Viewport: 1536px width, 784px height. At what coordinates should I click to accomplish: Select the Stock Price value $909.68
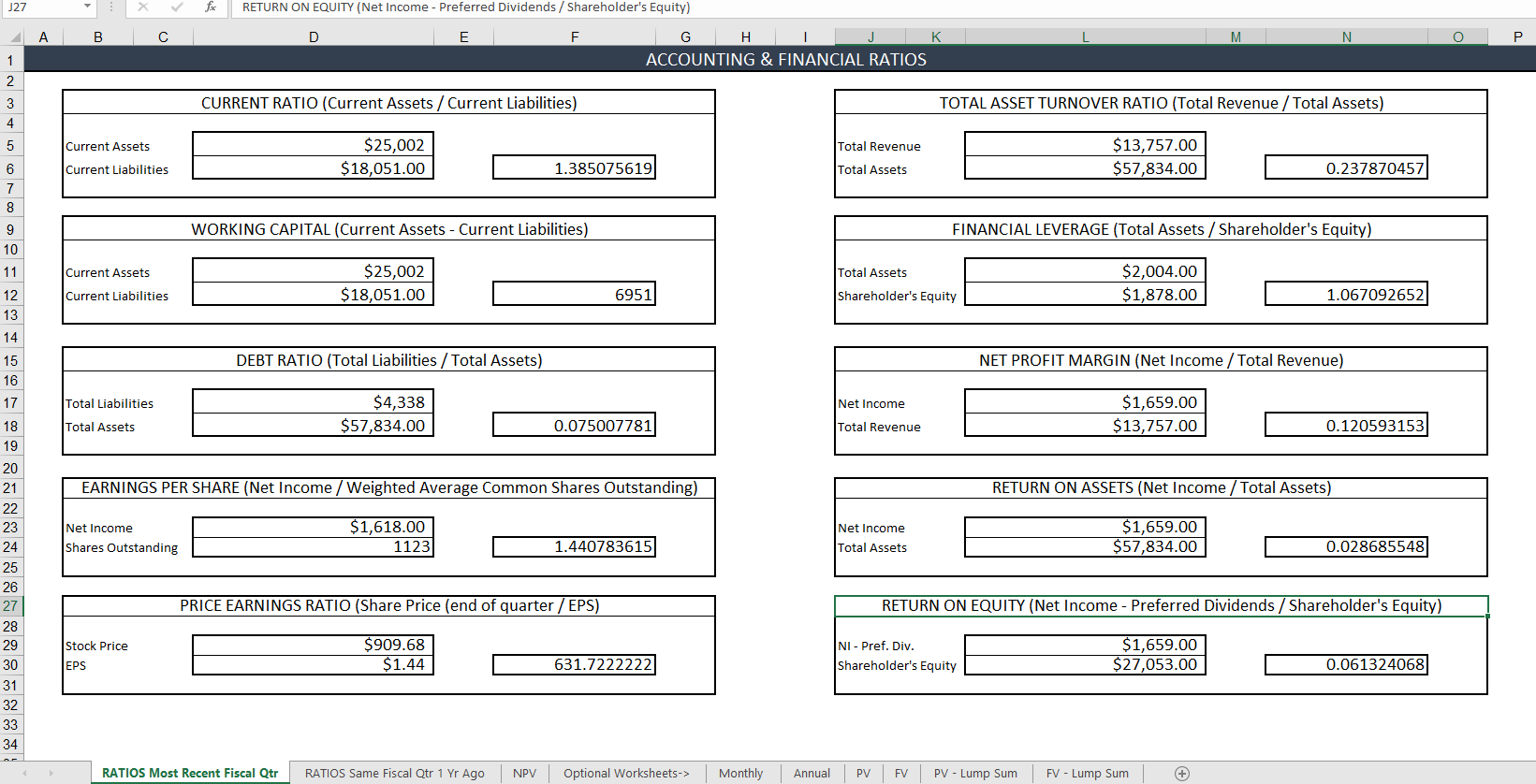[x=314, y=645]
